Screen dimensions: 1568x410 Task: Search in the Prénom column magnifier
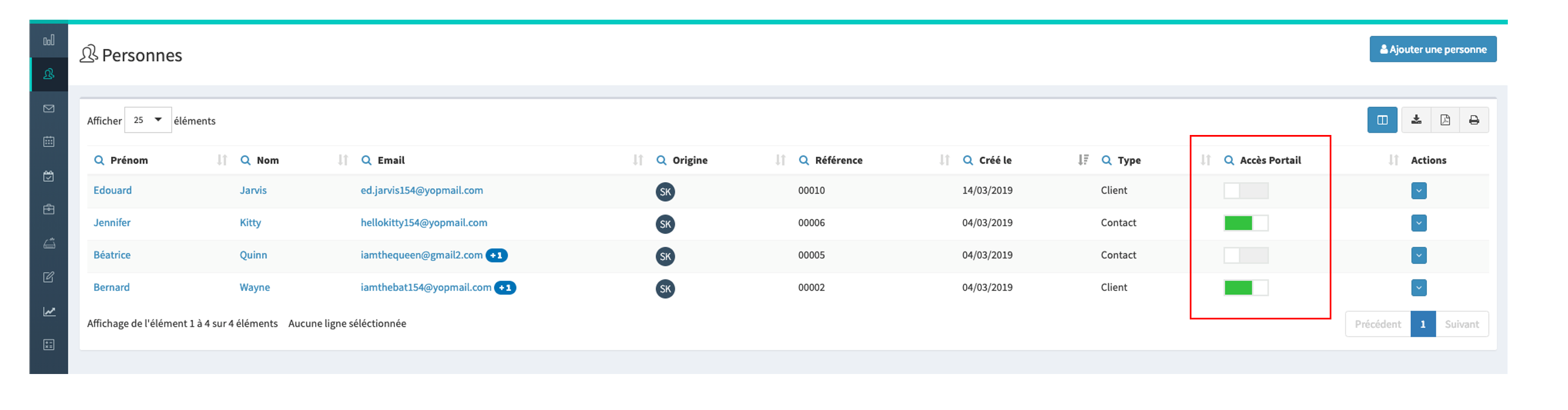click(x=98, y=160)
